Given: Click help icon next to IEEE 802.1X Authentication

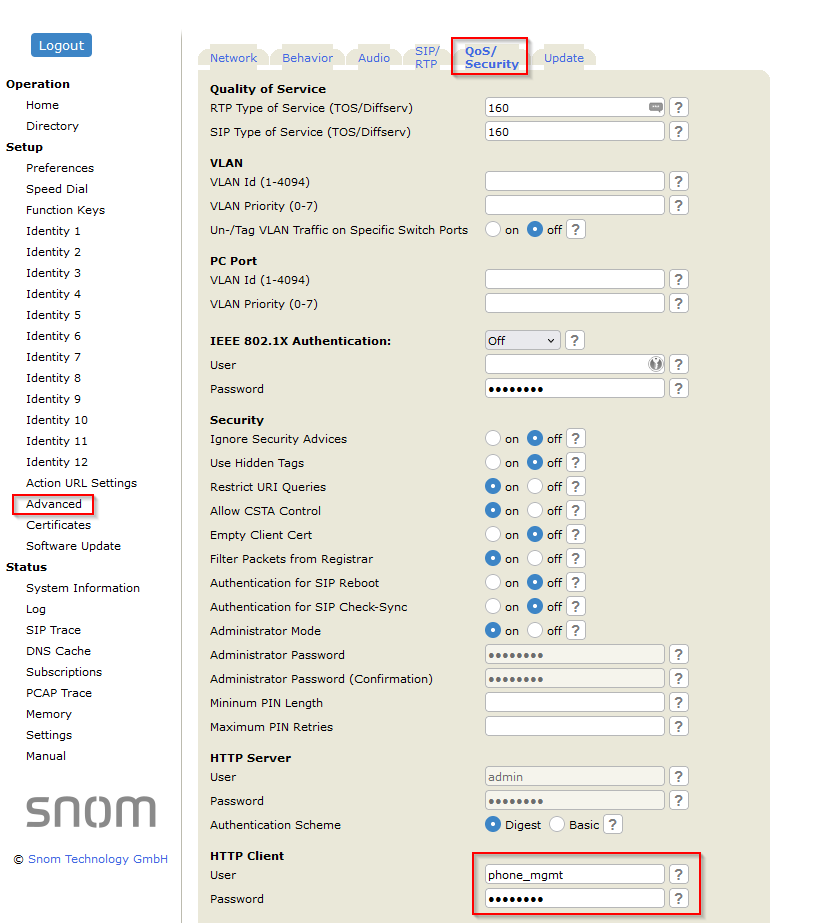Looking at the screenshot, I should 575,341.
